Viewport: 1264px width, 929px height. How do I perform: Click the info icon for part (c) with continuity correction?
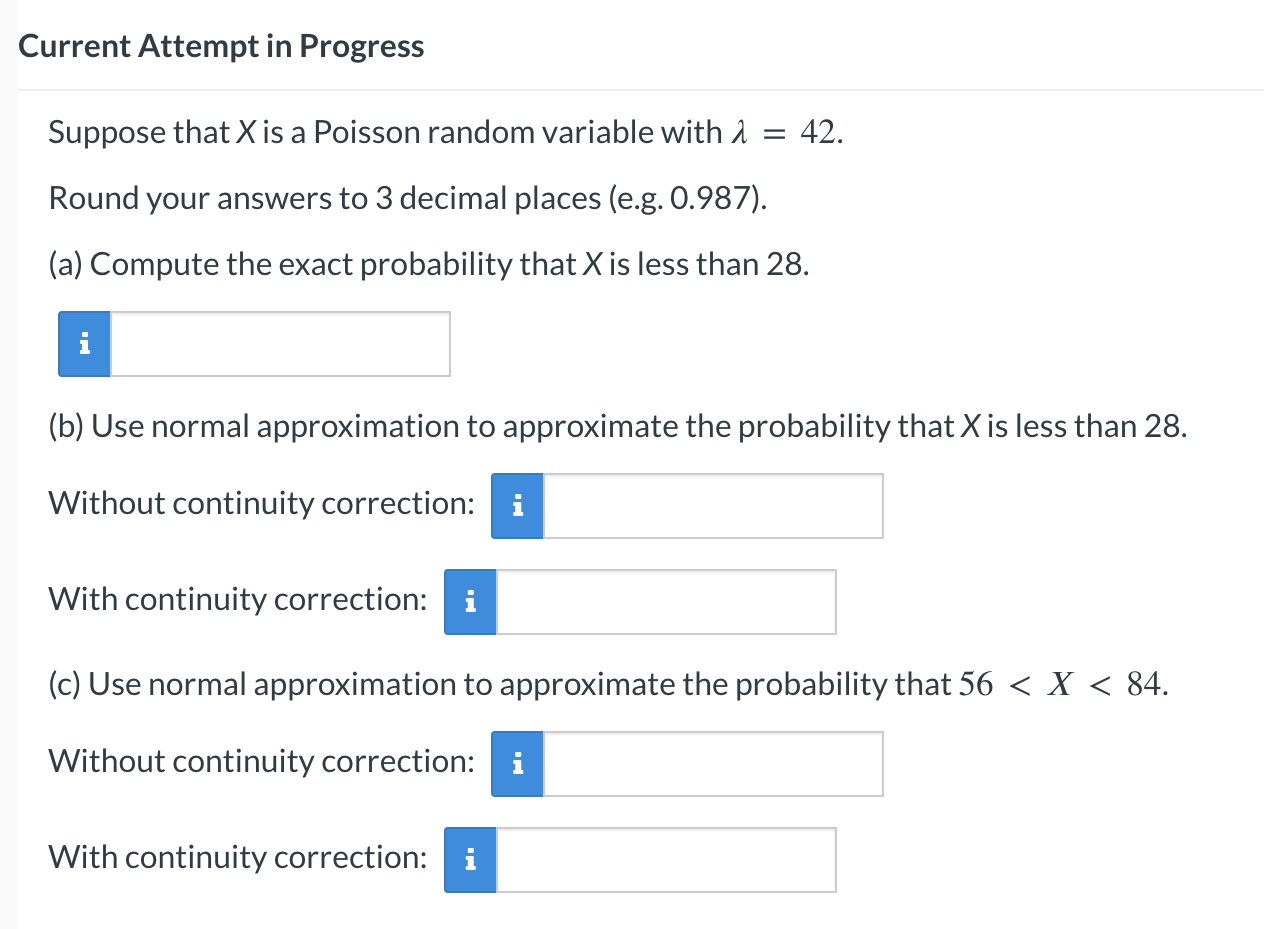click(x=470, y=859)
